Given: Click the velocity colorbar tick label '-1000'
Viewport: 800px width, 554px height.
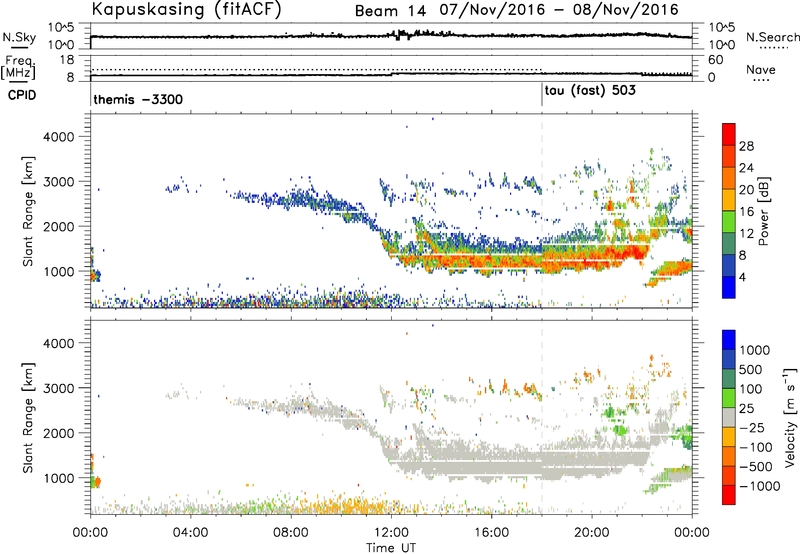Looking at the screenshot, I should pos(760,486).
